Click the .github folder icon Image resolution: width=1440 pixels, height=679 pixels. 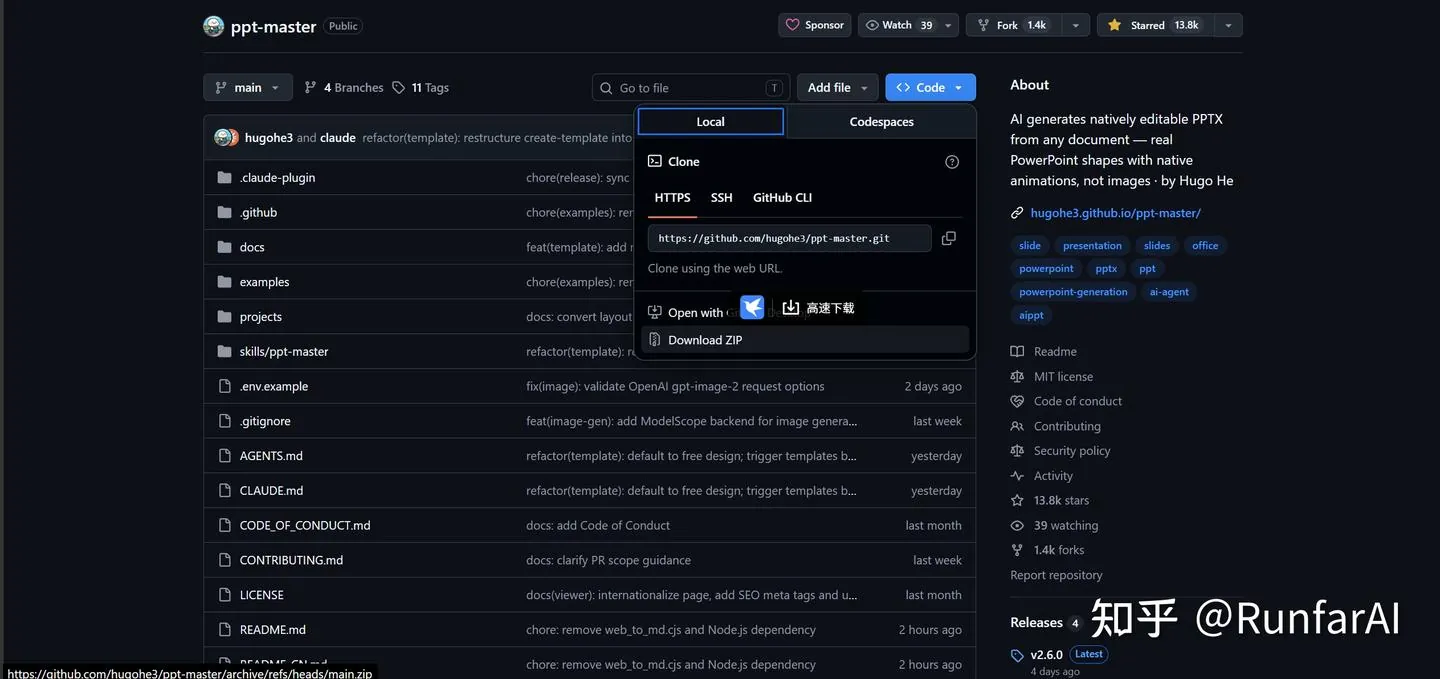pos(224,213)
